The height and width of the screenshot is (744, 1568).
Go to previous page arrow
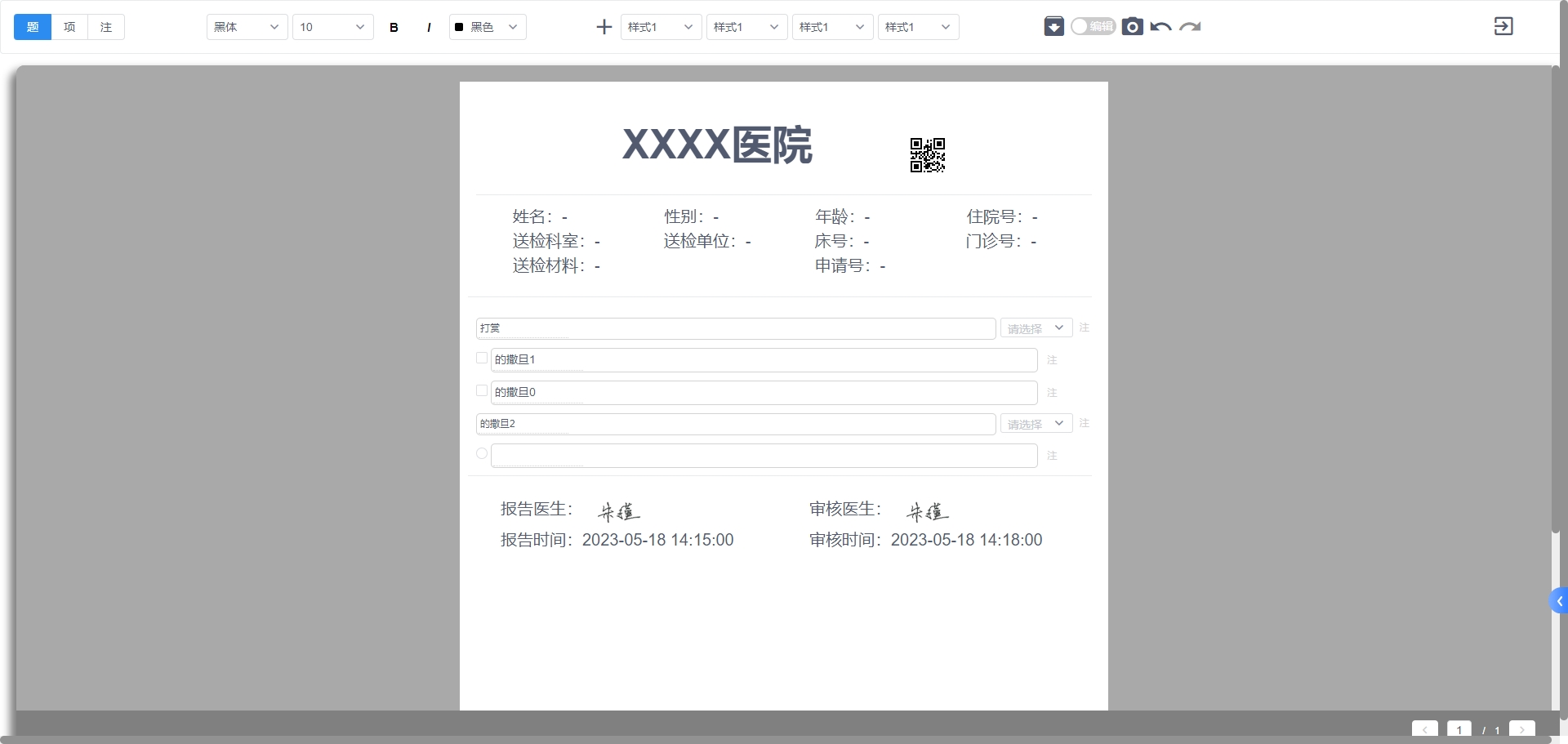point(1425,729)
